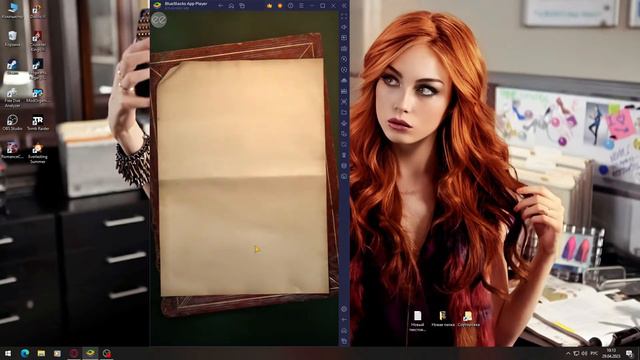Select the ModOrganizer desktop shortcut
This screenshot has width=640, height=360.
[x=37, y=95]
